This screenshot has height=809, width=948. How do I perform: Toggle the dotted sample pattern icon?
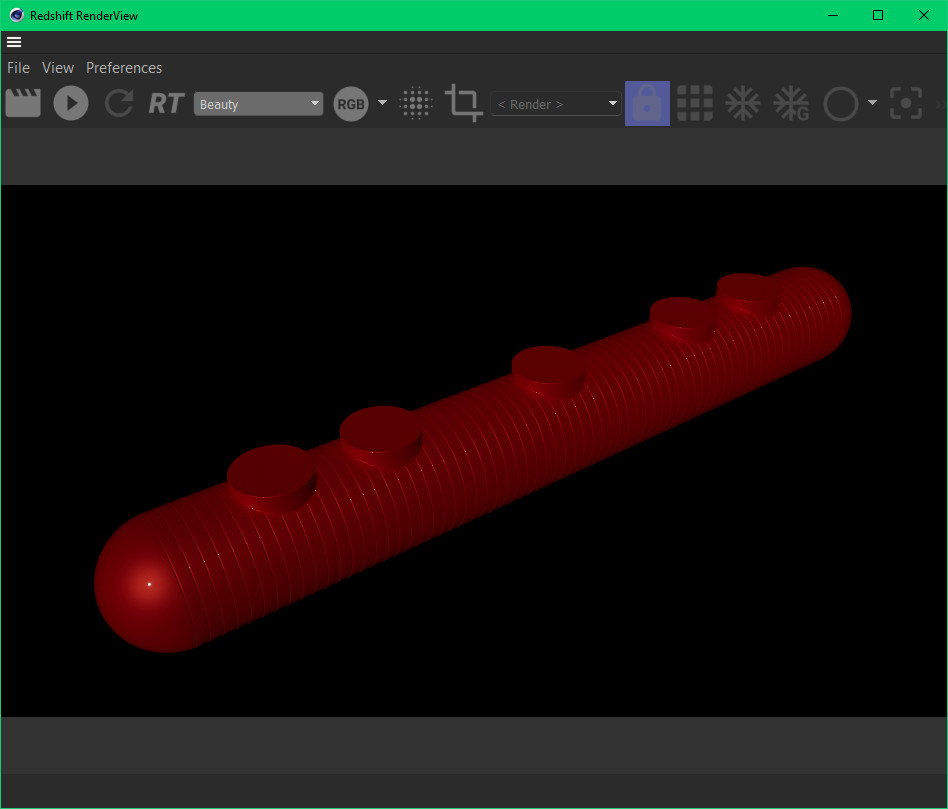click(x=416, y=103)
